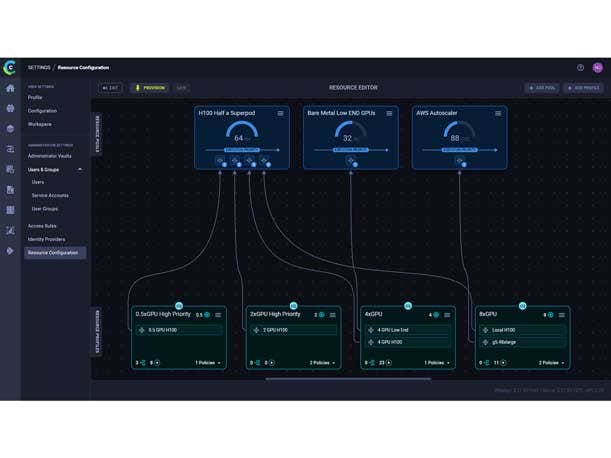The width and height of the screenshot is (611, 458).
Task: Open H100 Half a Superpod hamburger menu
Action: [281, 114]
